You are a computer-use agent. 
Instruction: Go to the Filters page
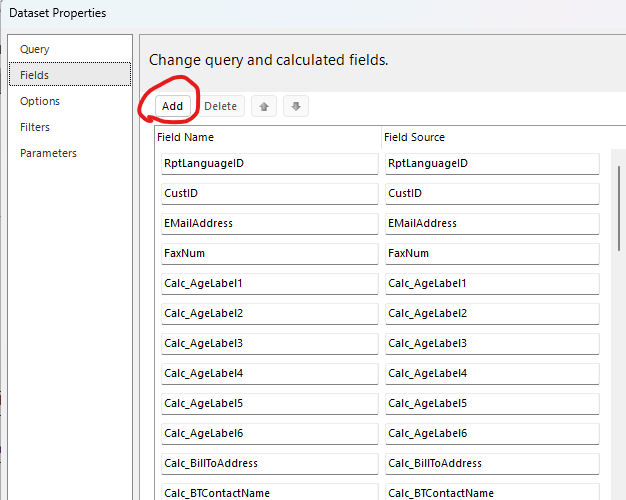(x=35, y=127)
